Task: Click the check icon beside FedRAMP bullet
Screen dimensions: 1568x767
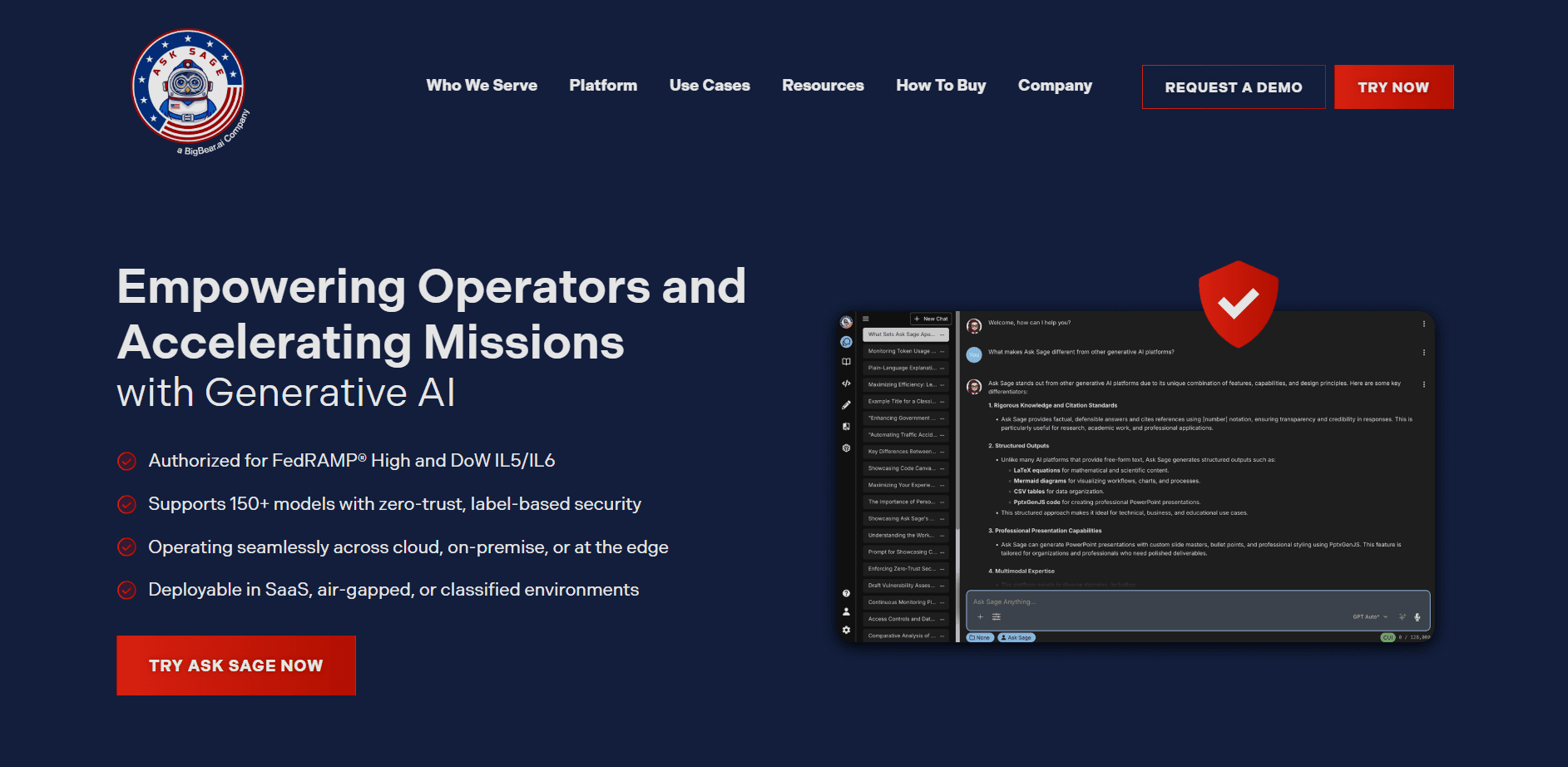Action: [126, 461]
